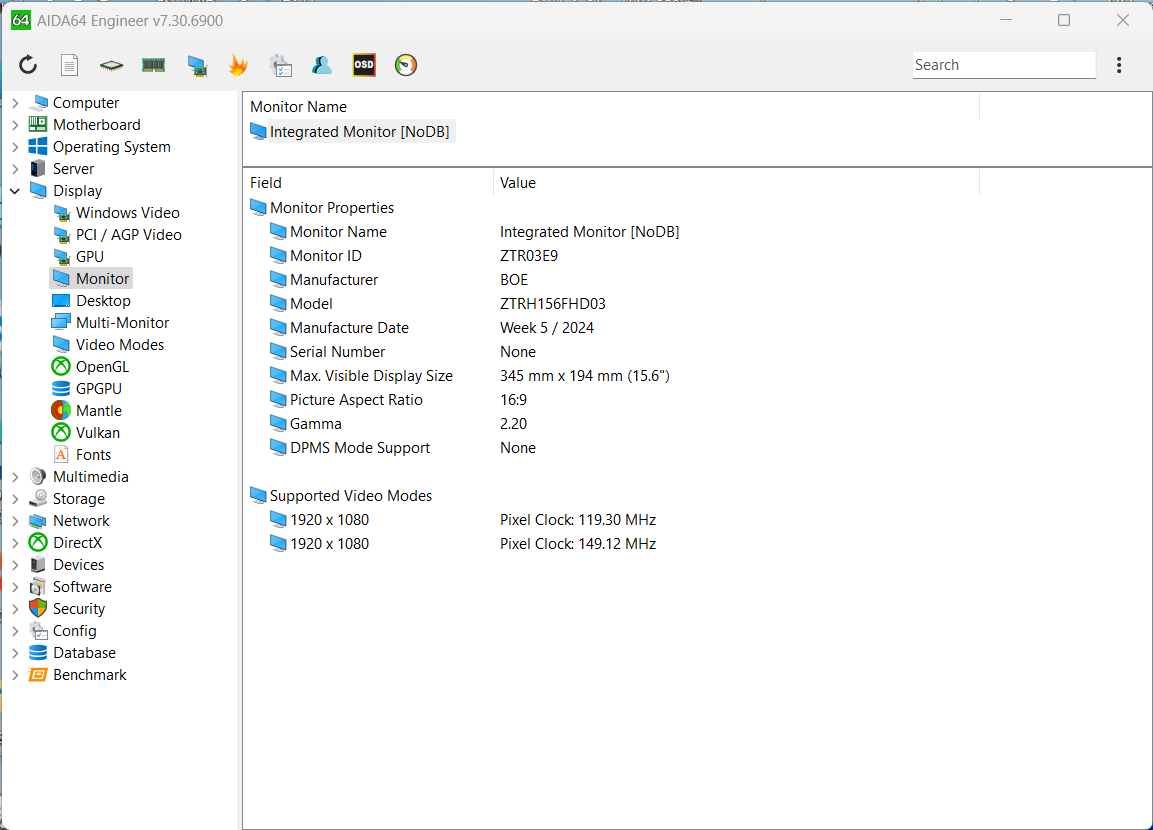The height and width of the screenshot is (830, 1153).
Task: Open Video Modes in the sidebar
Action: tap(119, 345)
